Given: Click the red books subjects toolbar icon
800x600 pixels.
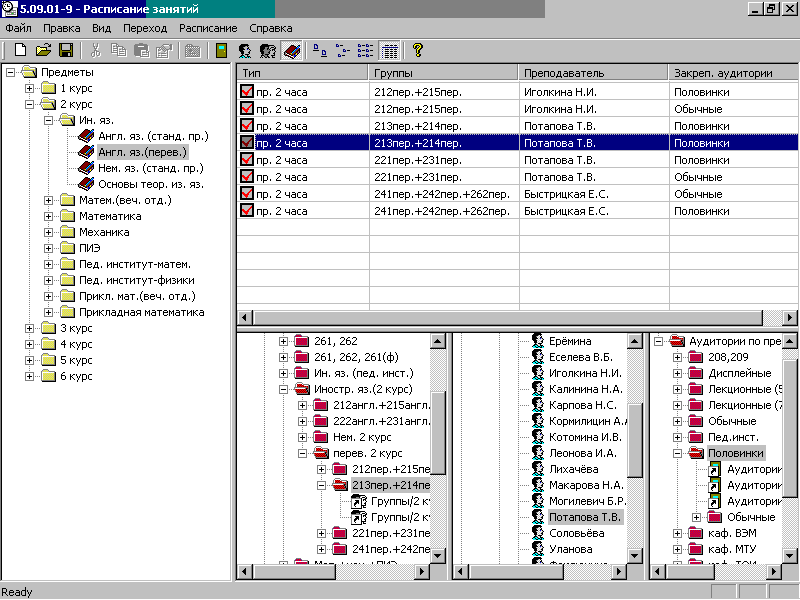Looking at the screenshot, I should coord(291,50).
